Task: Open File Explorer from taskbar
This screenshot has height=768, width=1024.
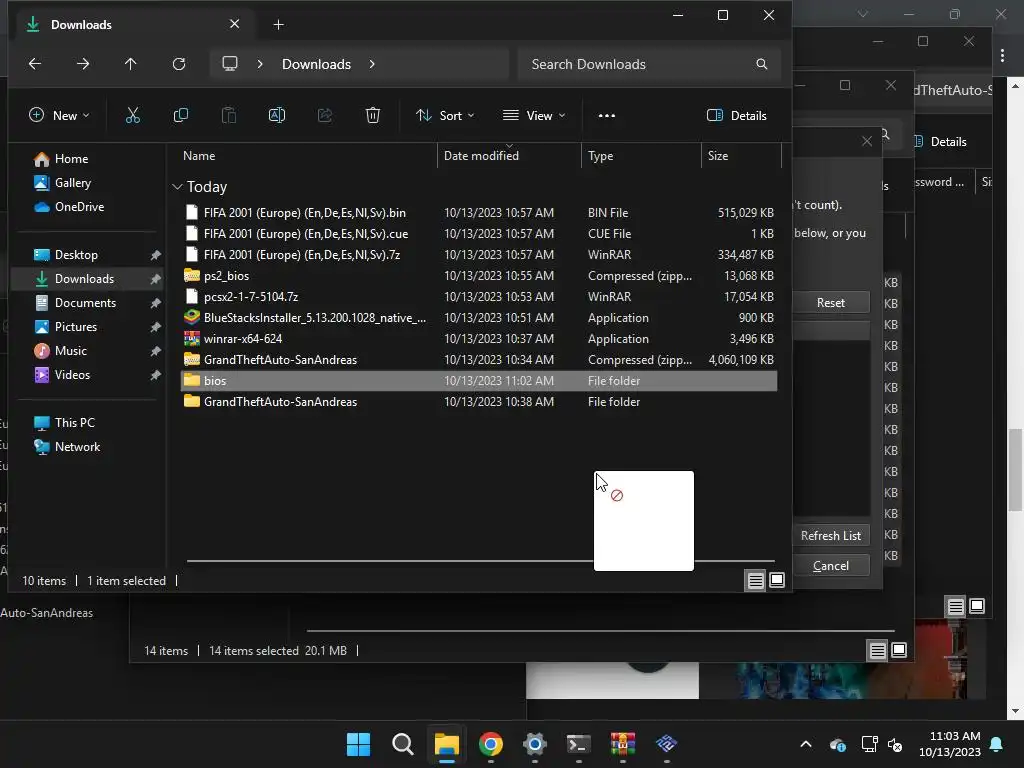Action: tap(447, 744)
